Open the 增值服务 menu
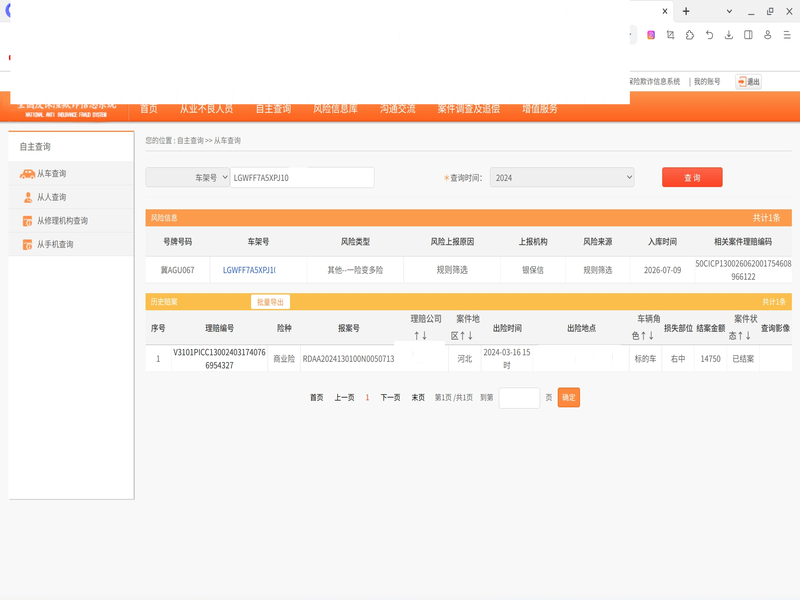The width and height of the screenshot is (800, 600). [539, 109]
